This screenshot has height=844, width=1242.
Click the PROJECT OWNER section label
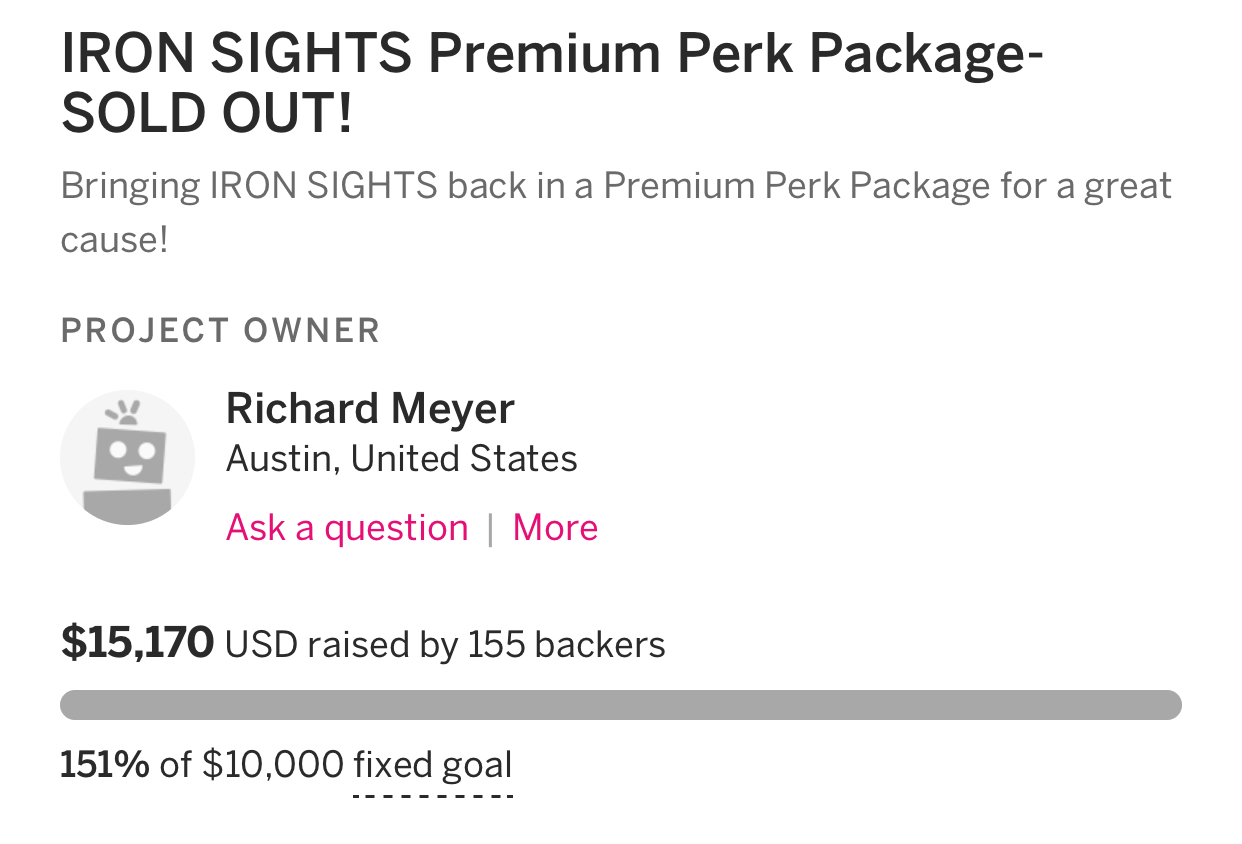tap(221, 330)
